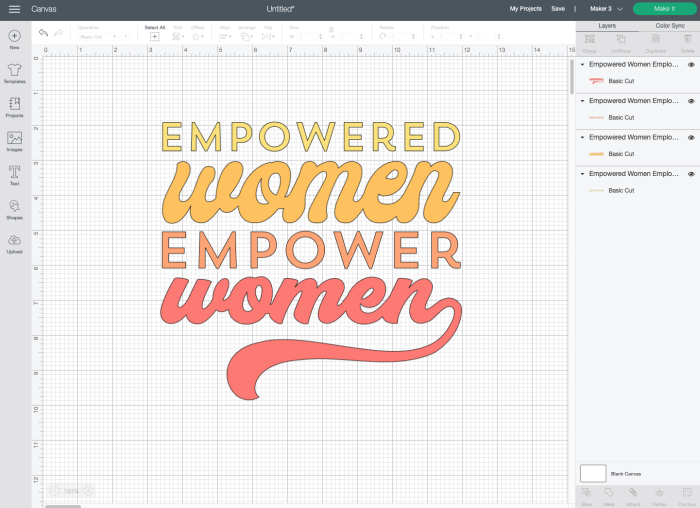Hide the first Empowered Women layer

tap(691, 65)
